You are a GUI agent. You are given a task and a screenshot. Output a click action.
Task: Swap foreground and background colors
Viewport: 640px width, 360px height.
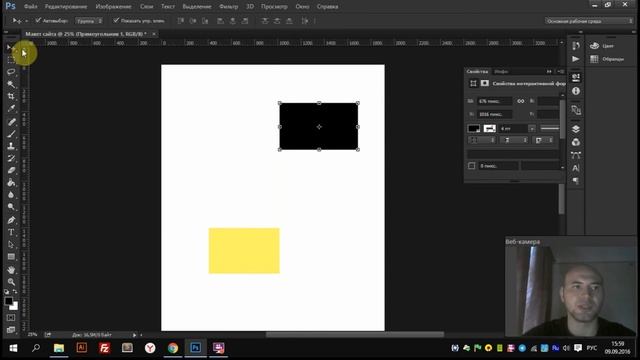coord(16,292)
